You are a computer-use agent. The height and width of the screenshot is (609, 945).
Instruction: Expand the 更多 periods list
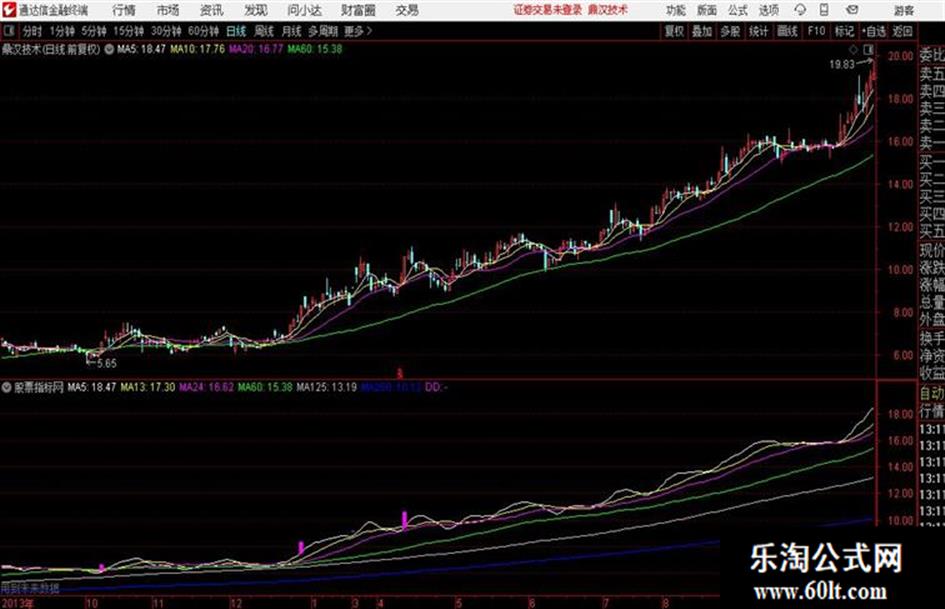click(x=358, y=31)
